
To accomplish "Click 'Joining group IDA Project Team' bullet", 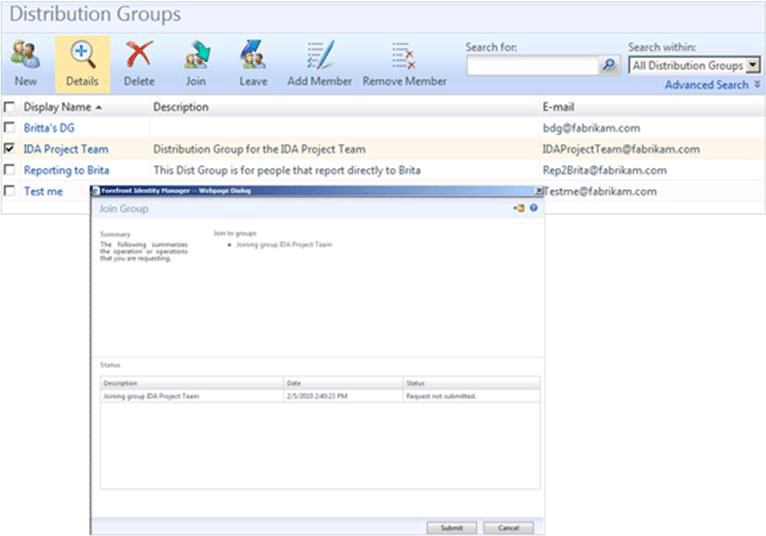I will [284, 244].
